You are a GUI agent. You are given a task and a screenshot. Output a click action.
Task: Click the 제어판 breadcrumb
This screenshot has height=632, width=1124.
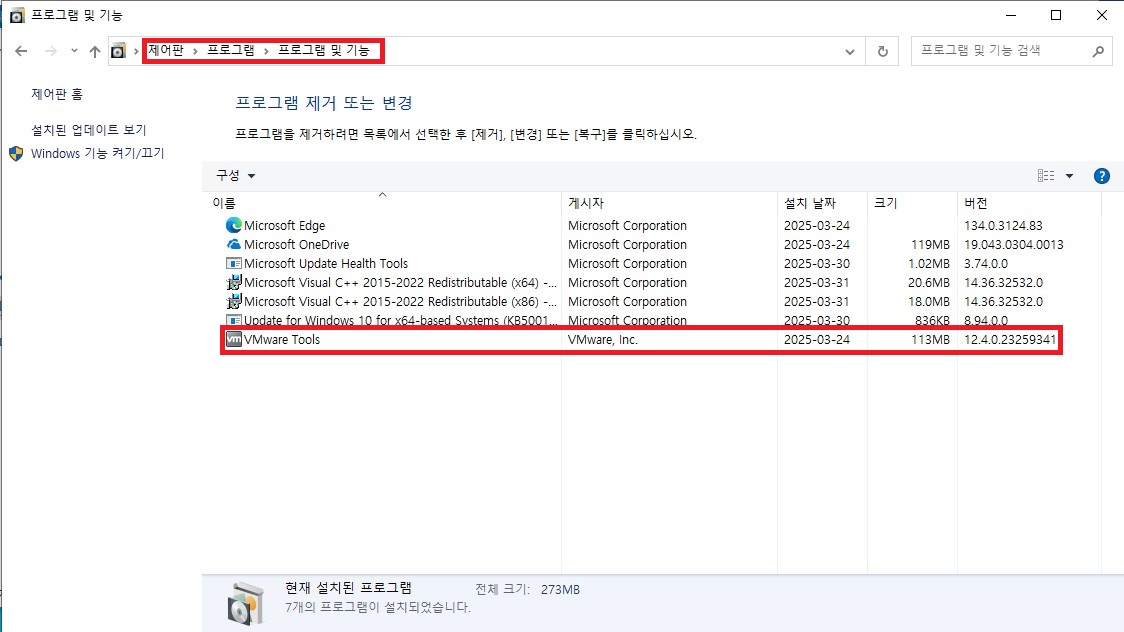pos(166,50)
